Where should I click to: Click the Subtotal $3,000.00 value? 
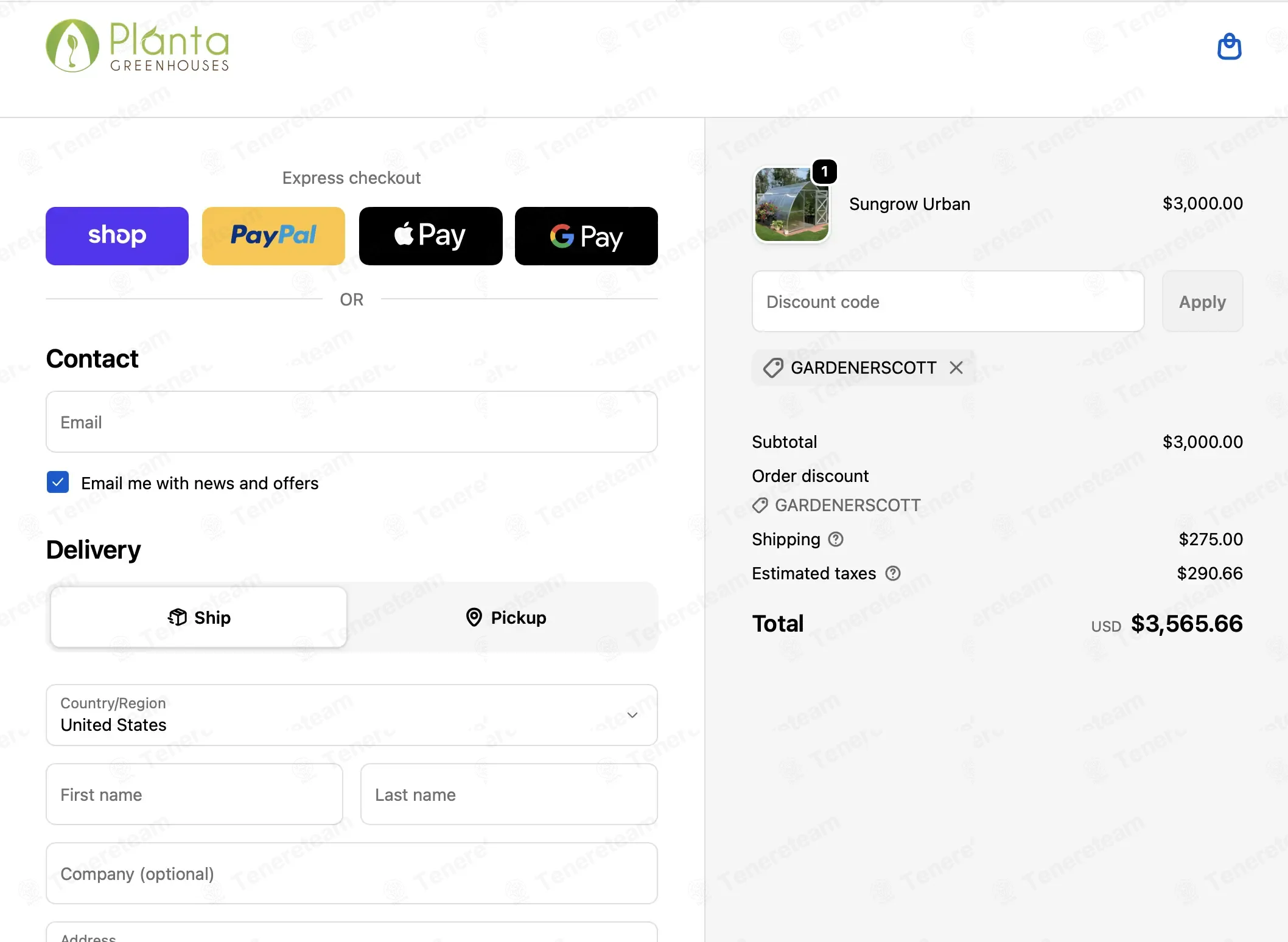pyautogui.click(x=1202, y=442)
